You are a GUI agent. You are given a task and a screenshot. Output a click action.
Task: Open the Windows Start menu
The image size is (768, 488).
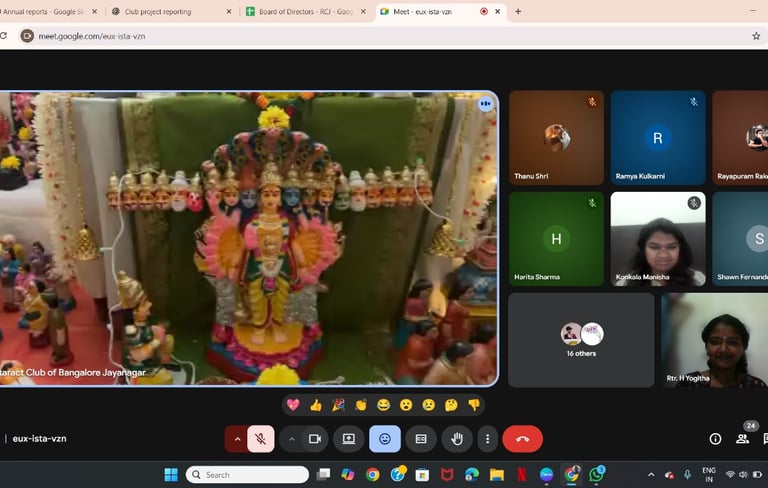[x=171, y=474]
